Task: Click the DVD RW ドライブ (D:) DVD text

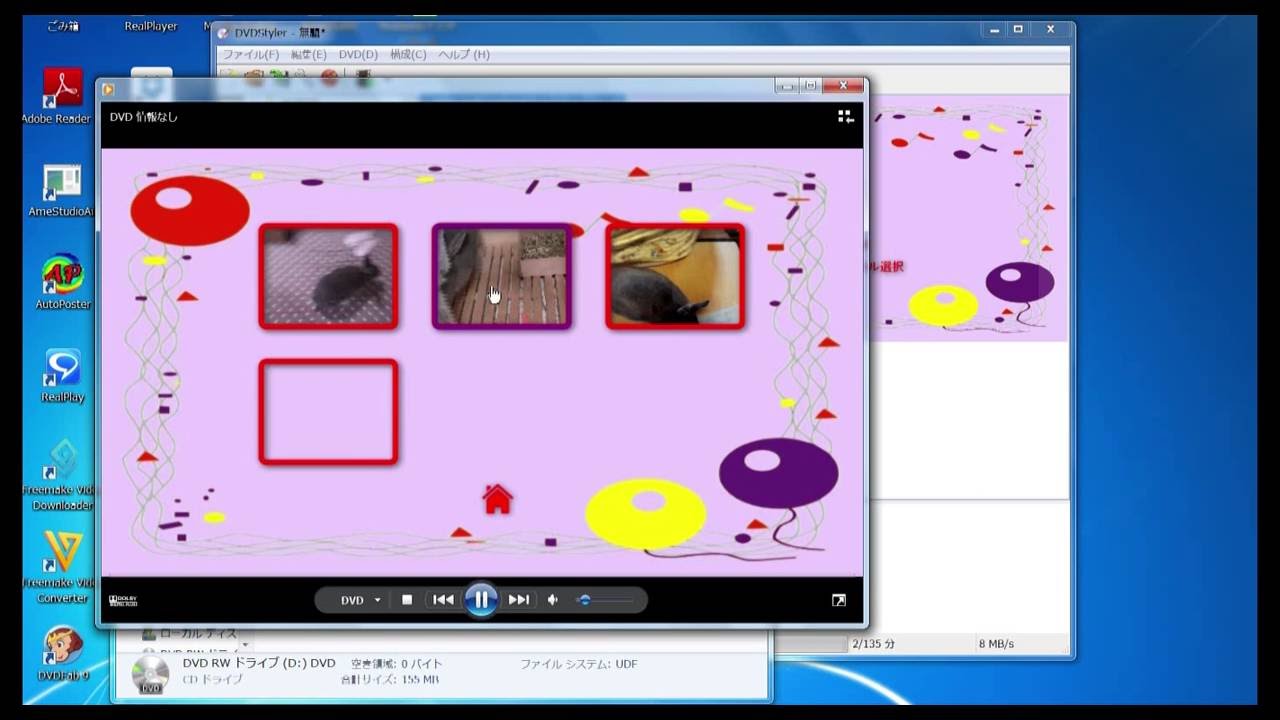Action: [259, 663]
